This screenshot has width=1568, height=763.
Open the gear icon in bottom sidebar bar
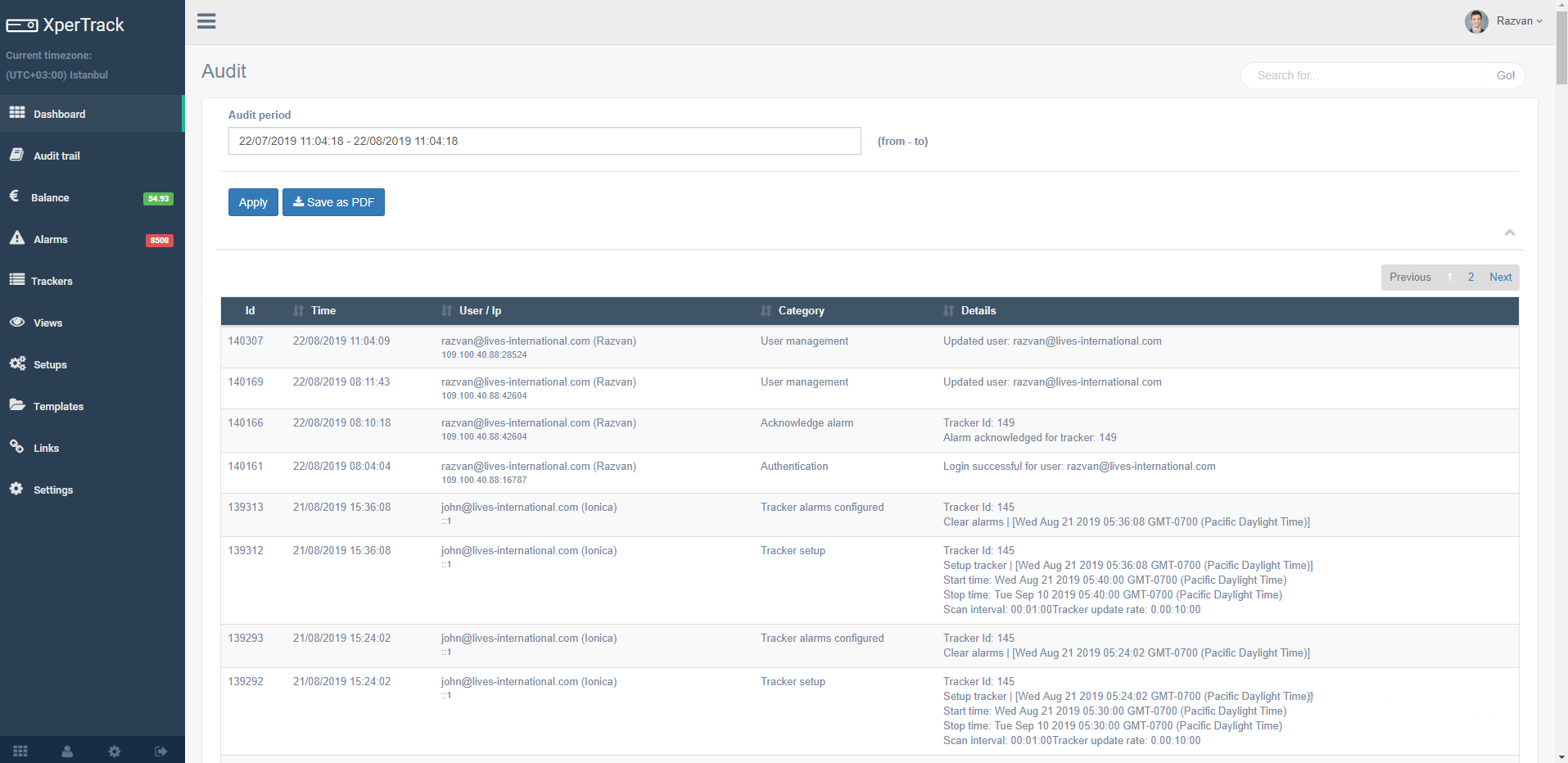(115, 751)
